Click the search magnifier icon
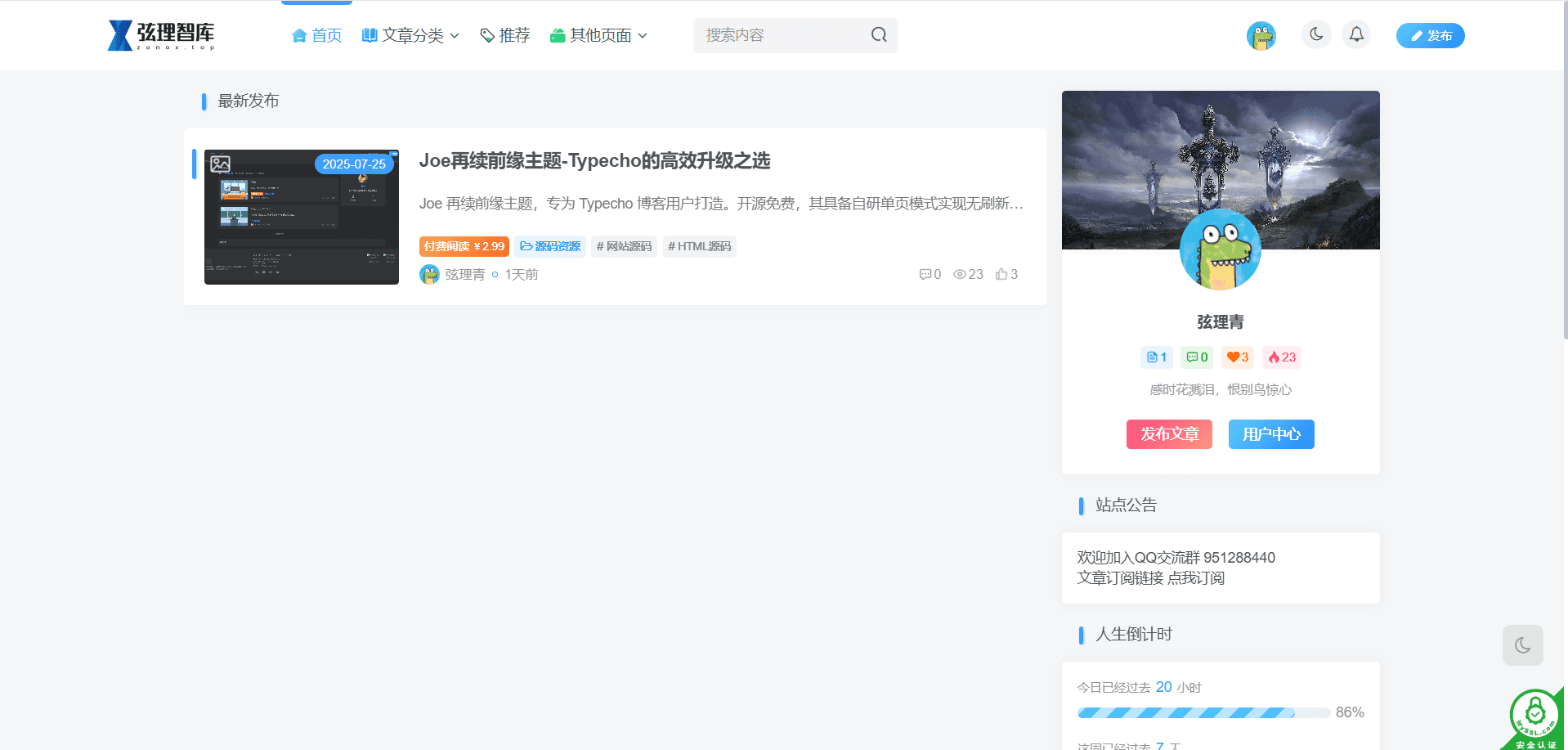 coord(879,35)
